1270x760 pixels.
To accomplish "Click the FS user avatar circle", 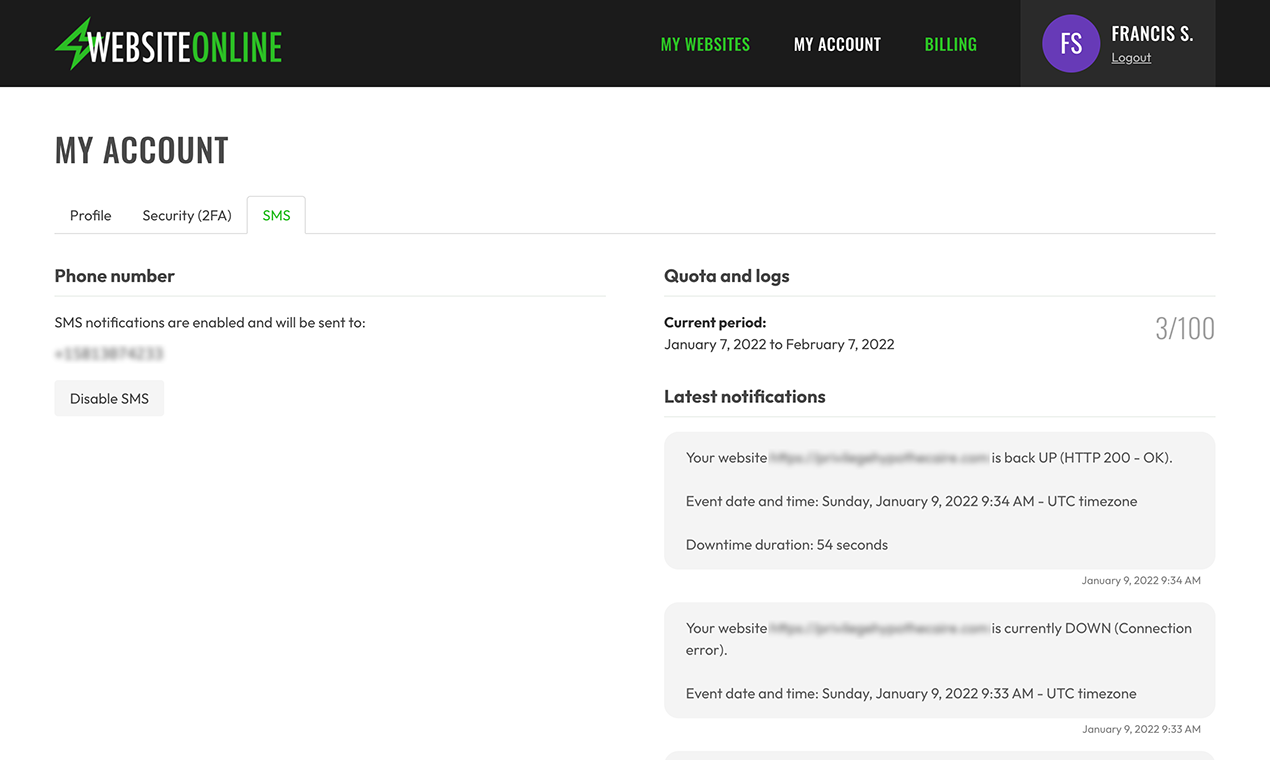I will tap(1071, 44).
